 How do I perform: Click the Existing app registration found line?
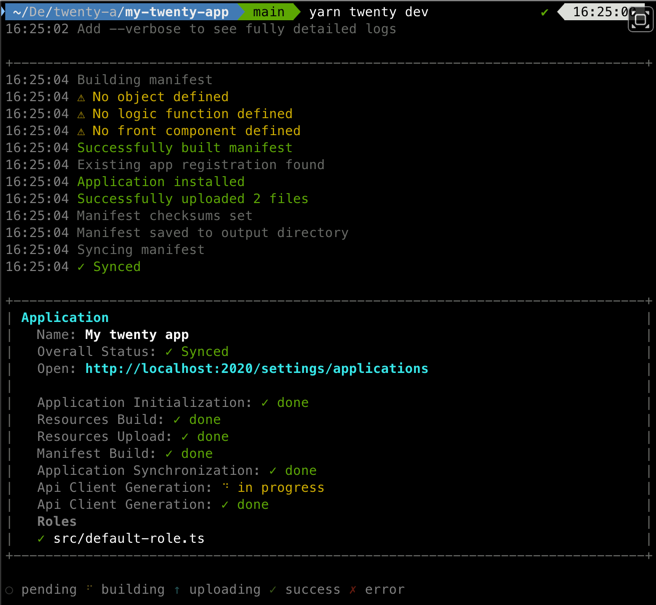201,165
